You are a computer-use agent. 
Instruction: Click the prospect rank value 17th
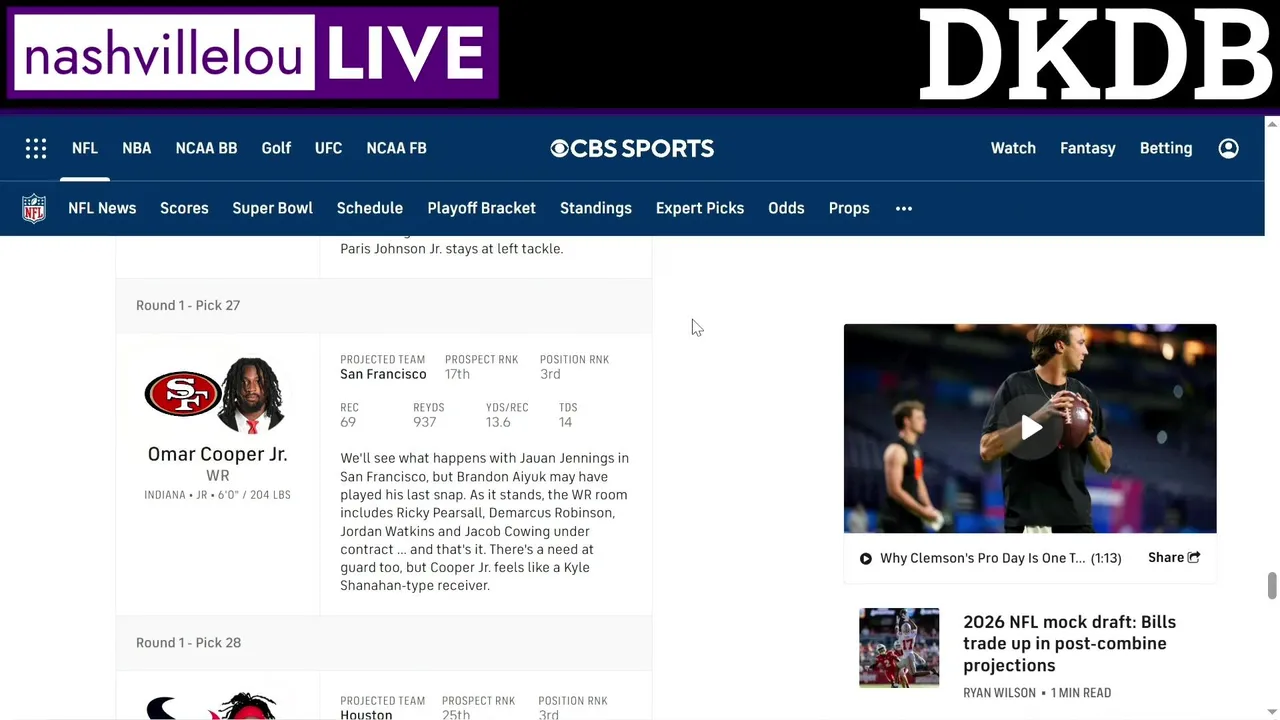point(457,374)
